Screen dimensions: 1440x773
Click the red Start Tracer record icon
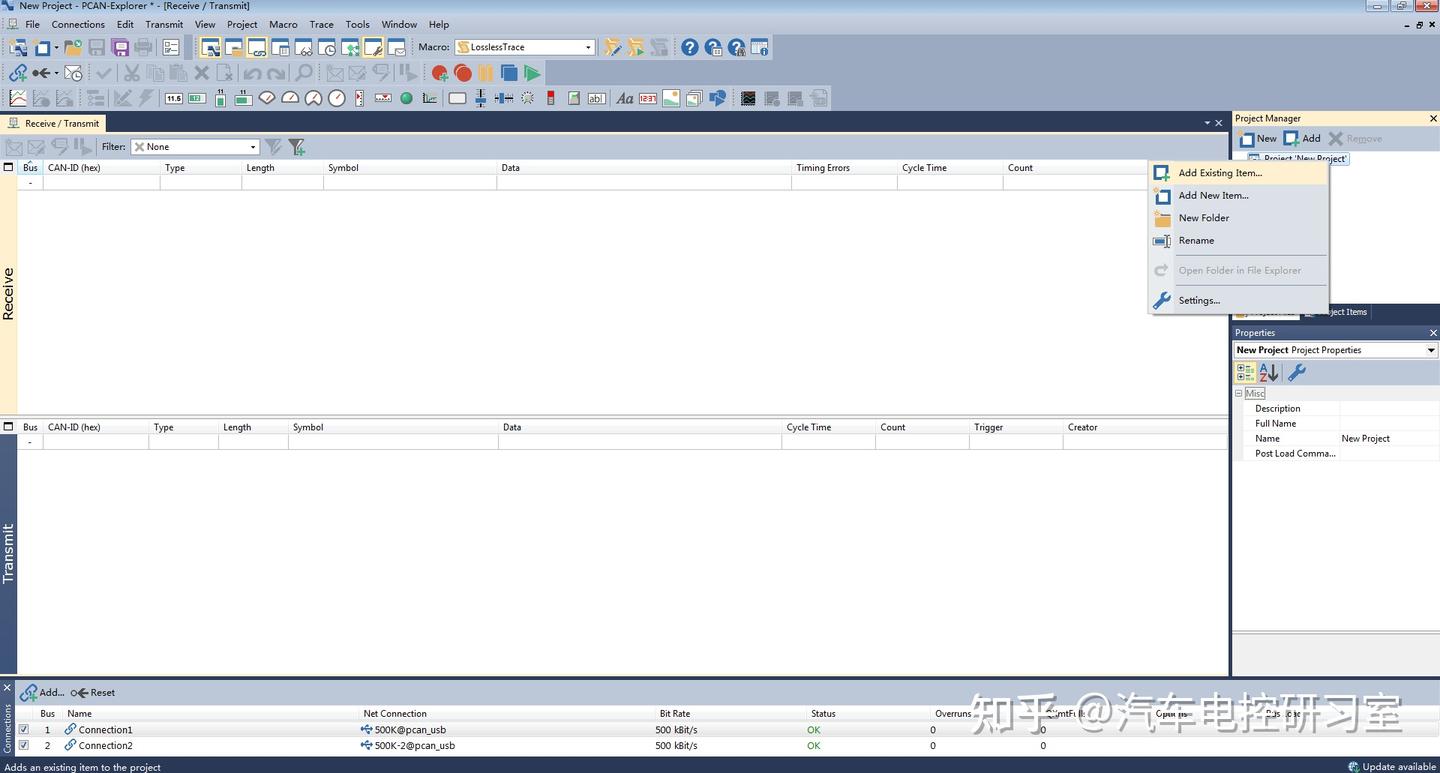462,73
